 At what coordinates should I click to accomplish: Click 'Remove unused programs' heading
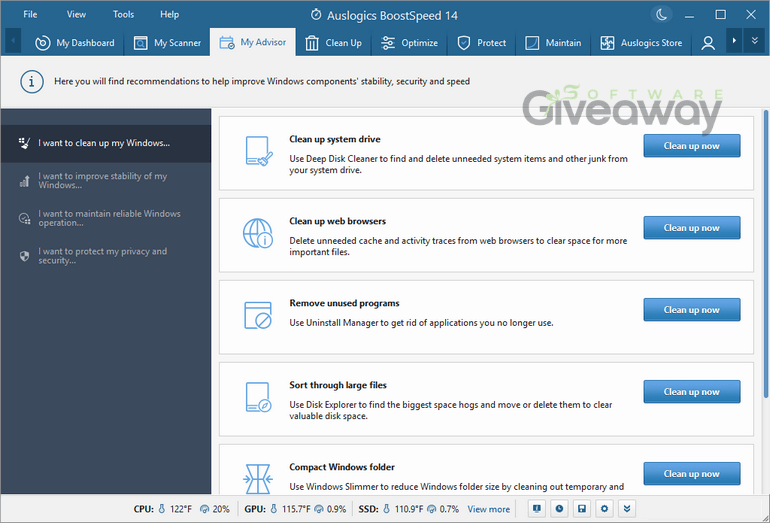pos(344,303)
